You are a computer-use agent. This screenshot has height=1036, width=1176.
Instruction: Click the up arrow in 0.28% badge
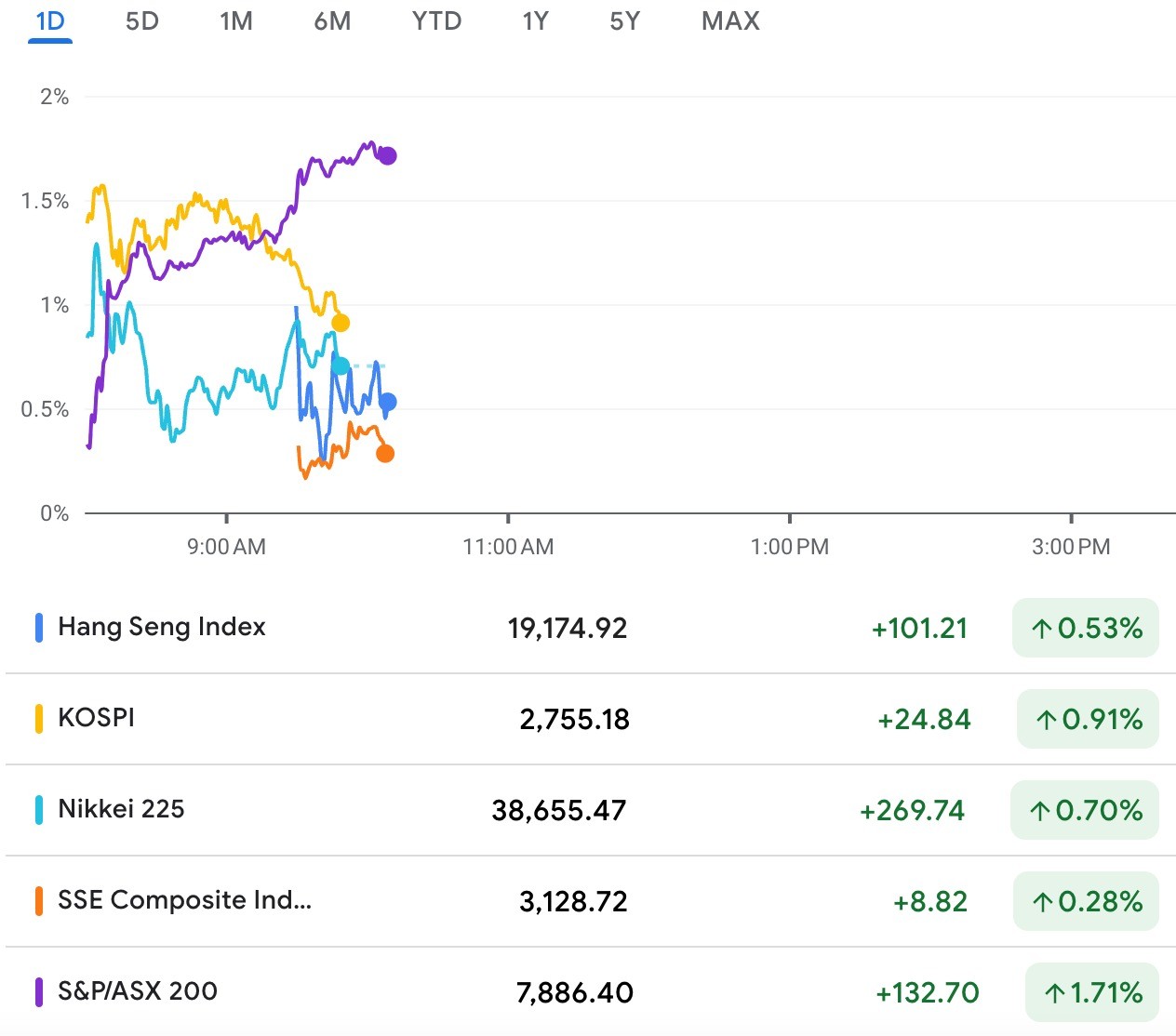[1042, 902]
